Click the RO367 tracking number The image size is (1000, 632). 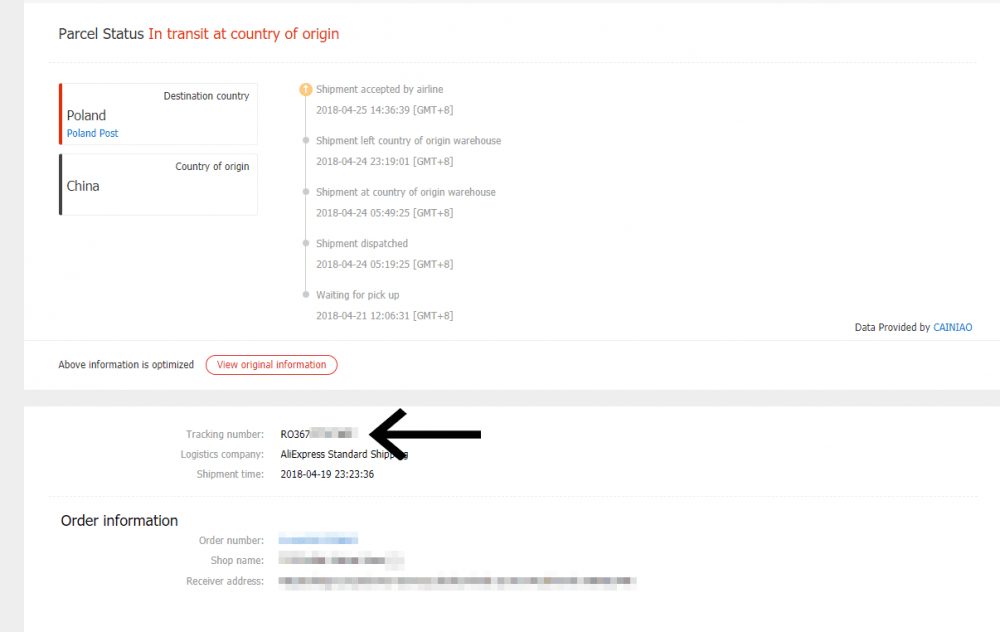coord(316,434)
